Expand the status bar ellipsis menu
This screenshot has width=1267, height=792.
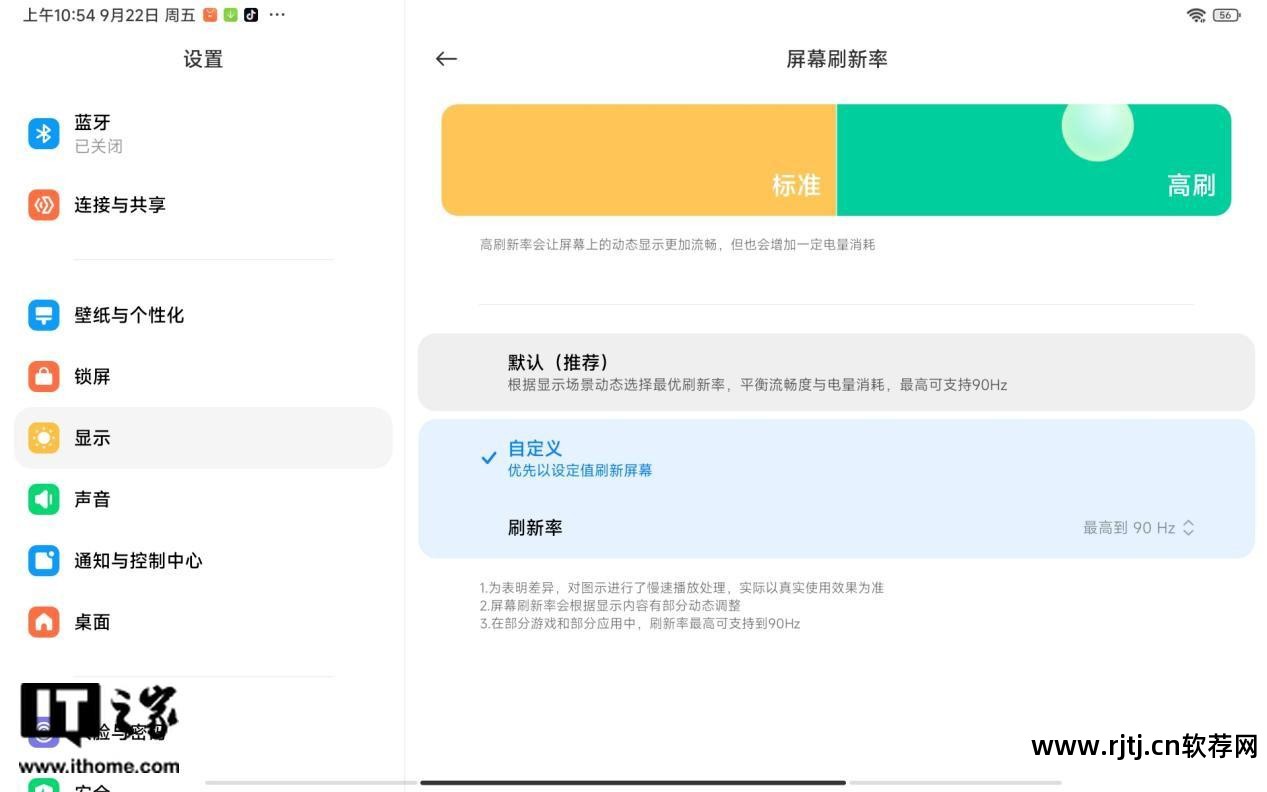277,14
